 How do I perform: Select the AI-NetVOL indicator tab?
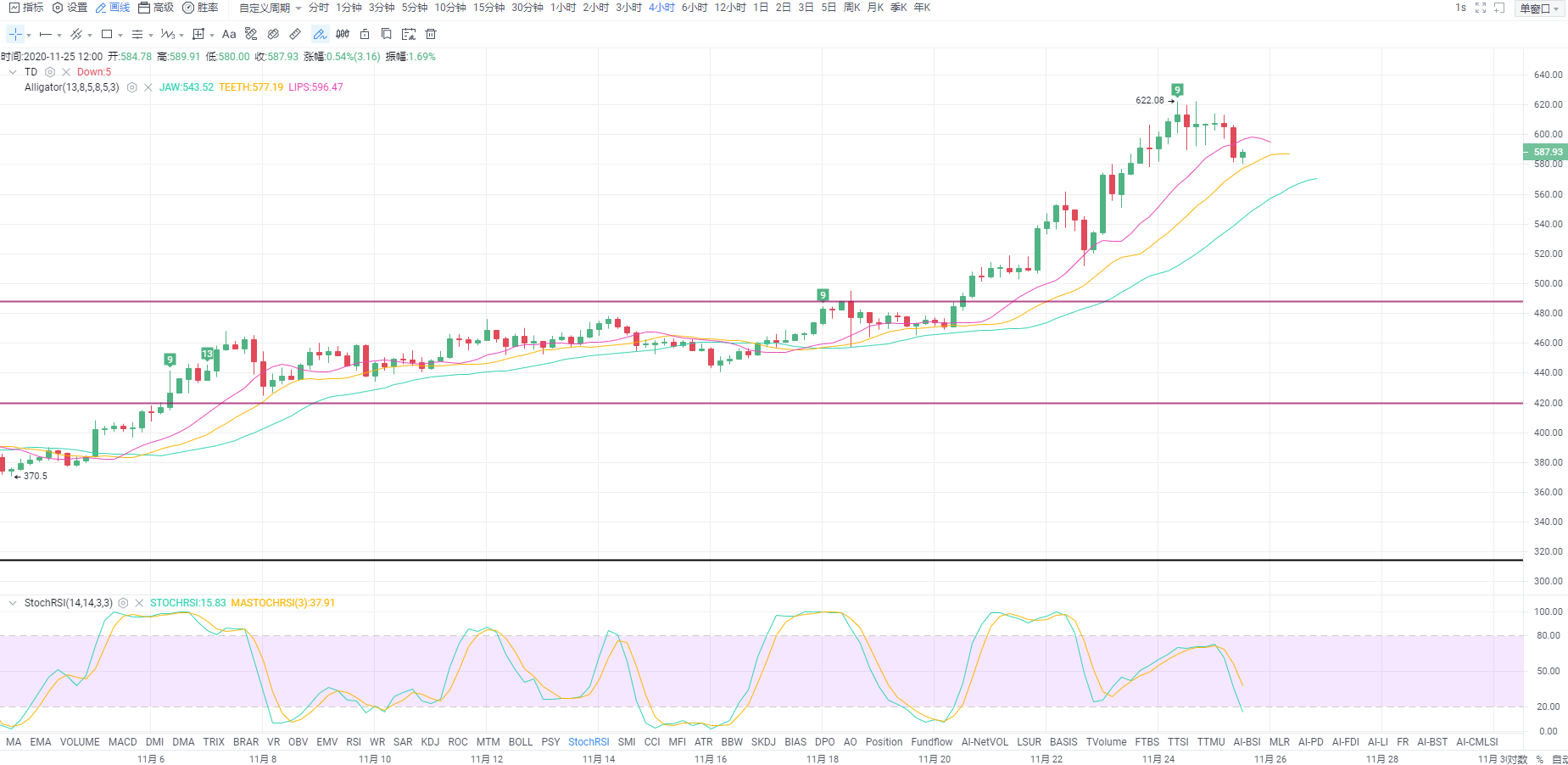(985, 742)
